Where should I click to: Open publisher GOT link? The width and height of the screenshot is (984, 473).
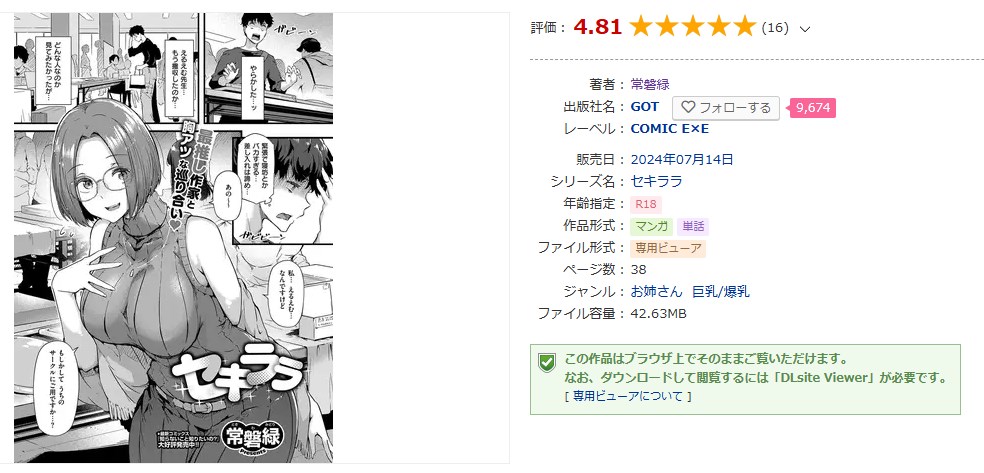pyautogui.click(x=644, y=107)
